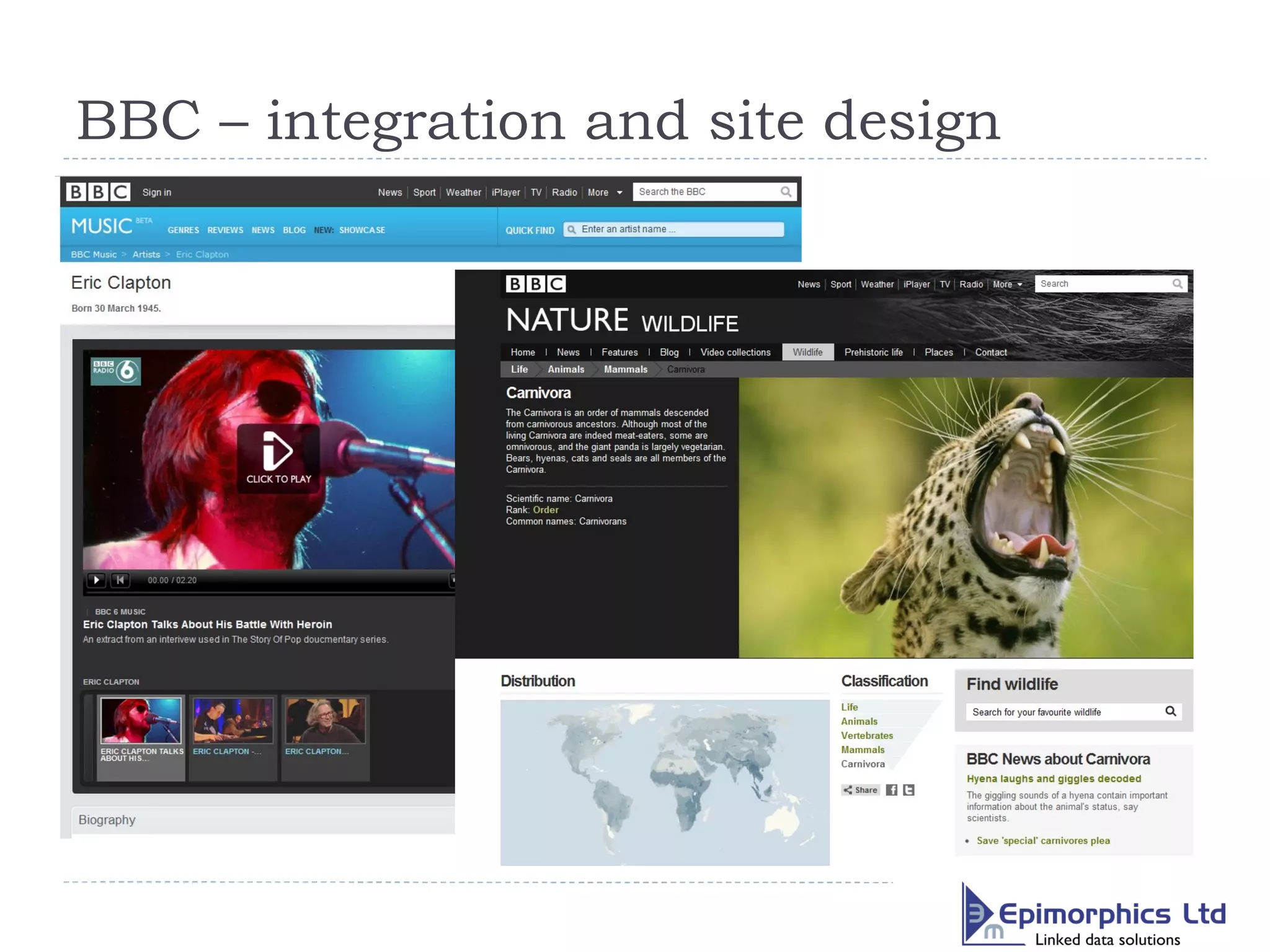Viewport: 1270px width, 952px height.
Task: Open Prehistoric life tab
Action: click(x=873, y=352)
